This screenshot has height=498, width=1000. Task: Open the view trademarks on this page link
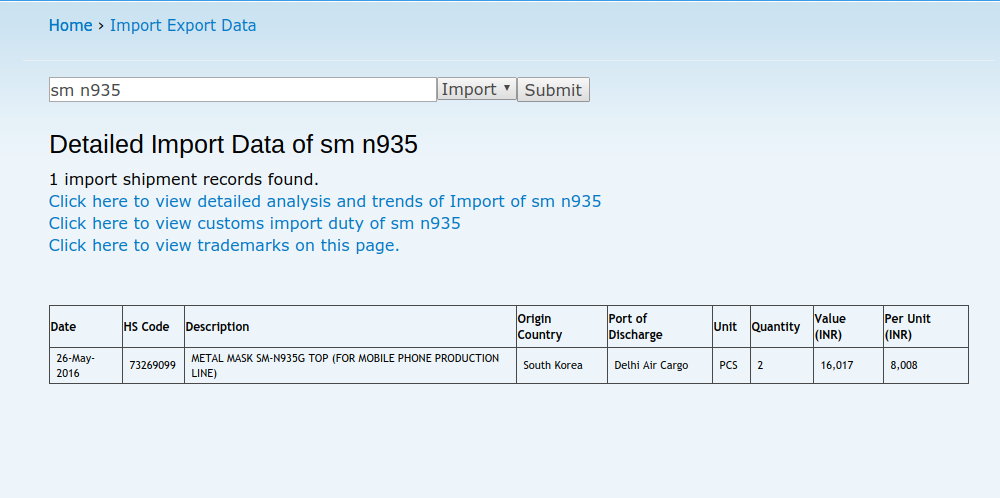224,246
